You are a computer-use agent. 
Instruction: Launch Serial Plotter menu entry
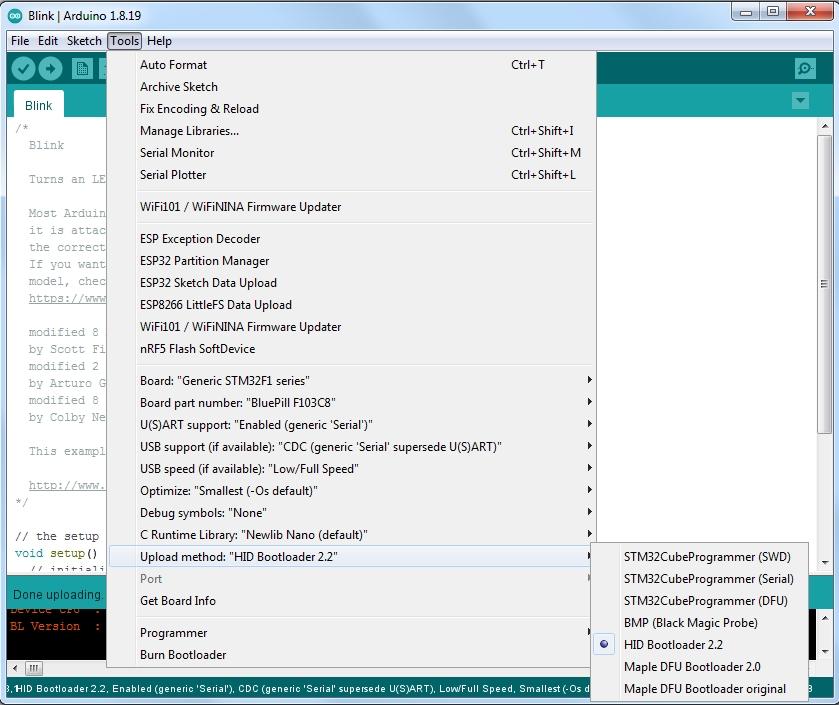(352, 174)
